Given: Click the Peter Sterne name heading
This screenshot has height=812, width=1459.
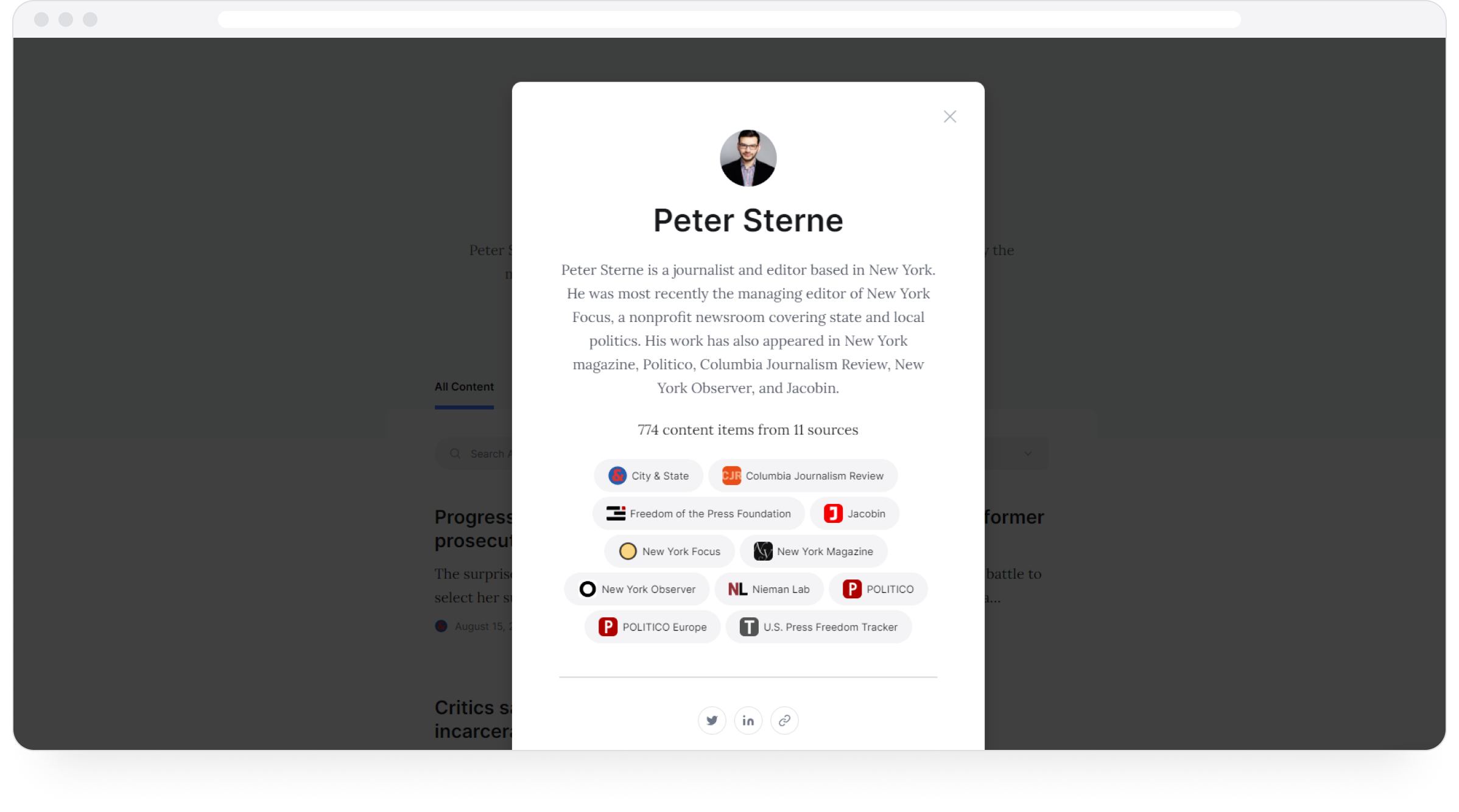Looking at the screenshot, I should click(748, 220).
